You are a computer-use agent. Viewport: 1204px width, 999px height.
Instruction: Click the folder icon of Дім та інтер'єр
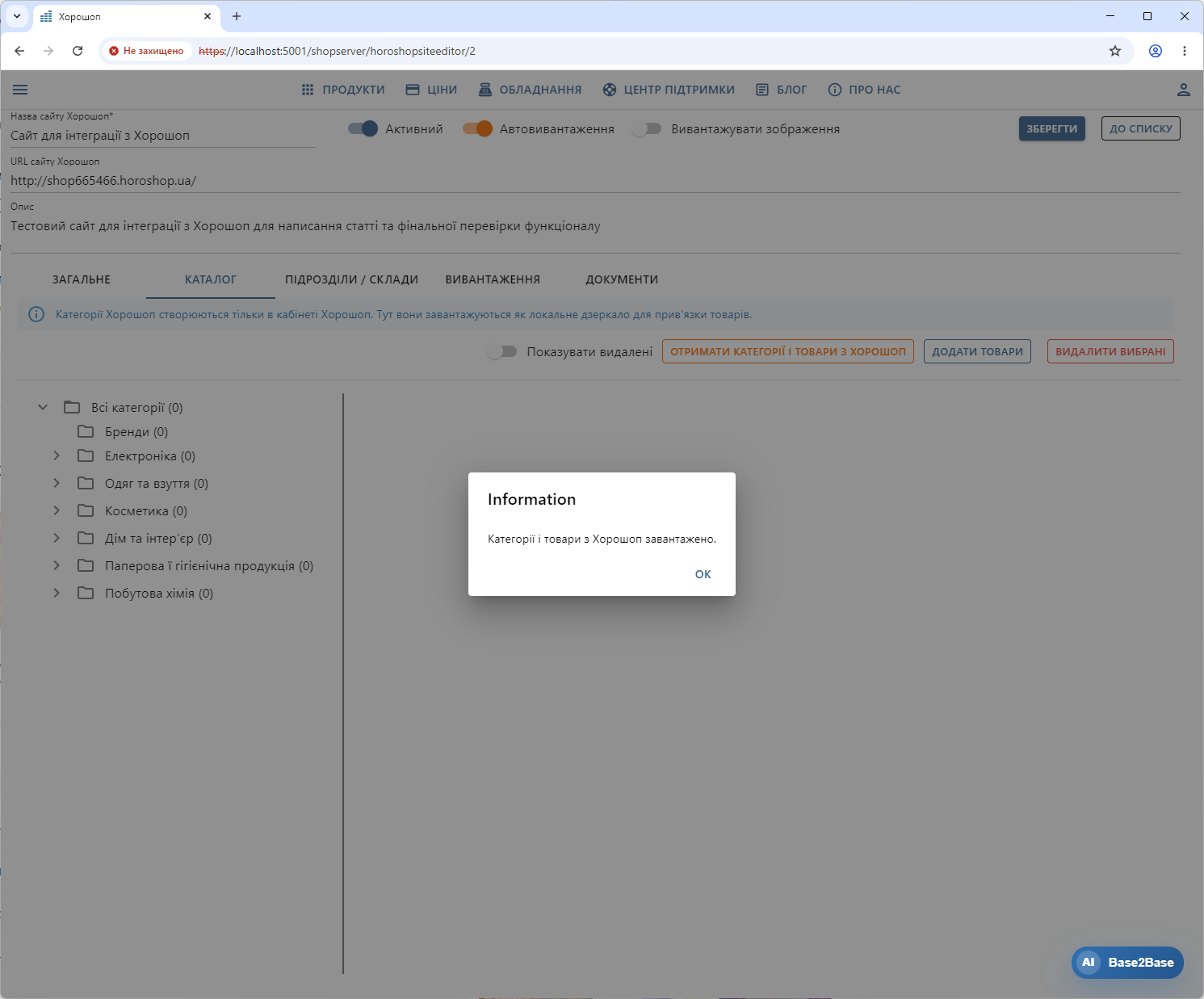[86, 538]
